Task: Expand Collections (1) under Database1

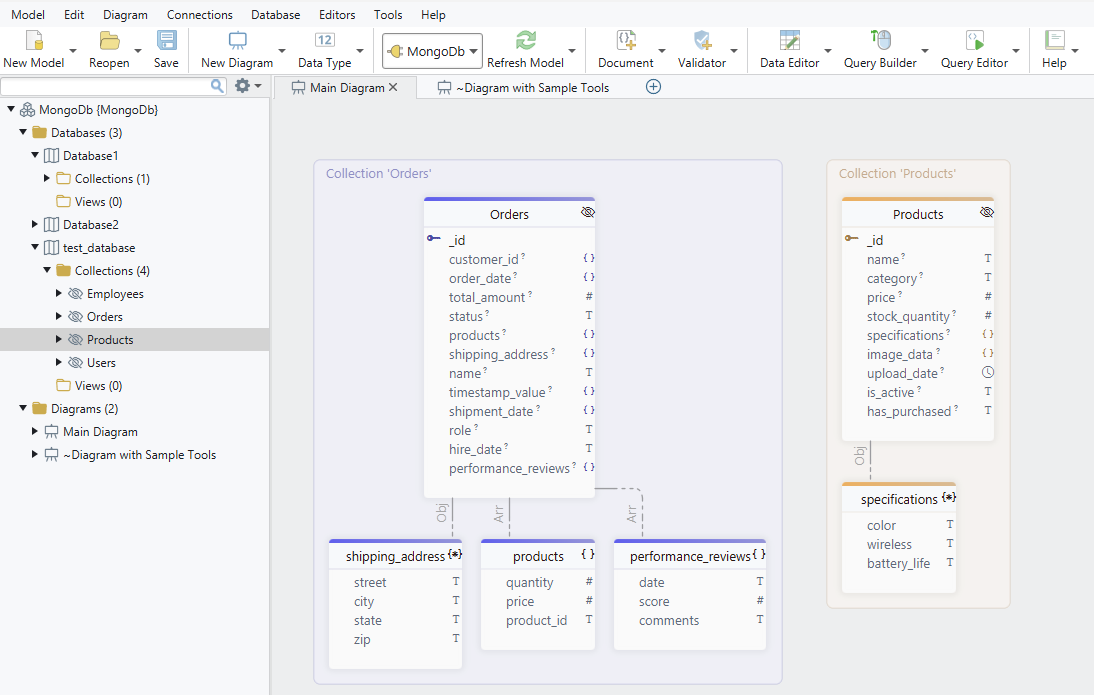Action: pos(47,178)
